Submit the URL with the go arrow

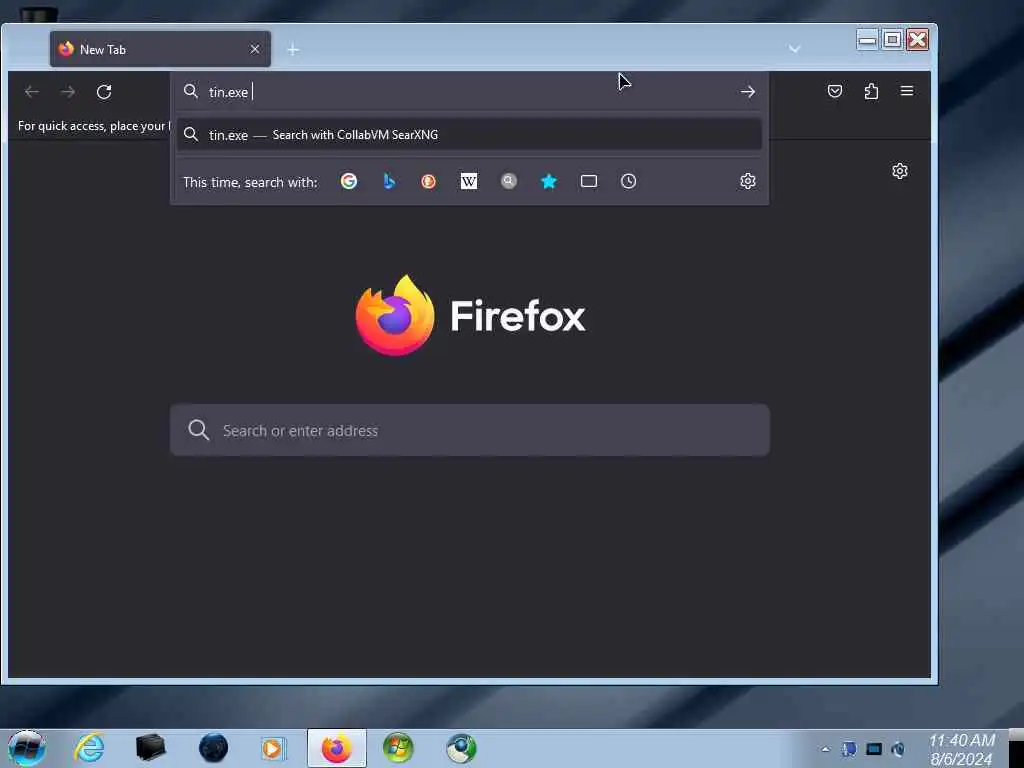click(x=748, y=91)
